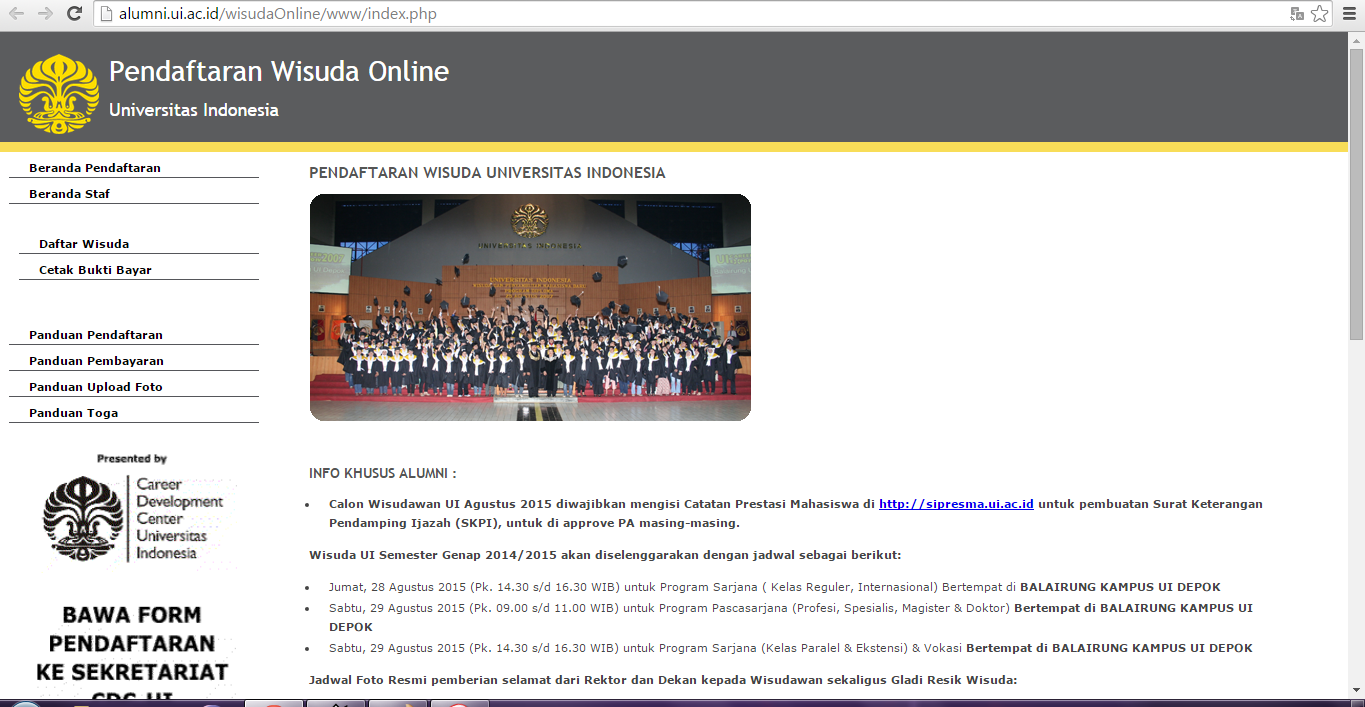Open the translate page icon
1365x707 pixels.
point(1297,14)
